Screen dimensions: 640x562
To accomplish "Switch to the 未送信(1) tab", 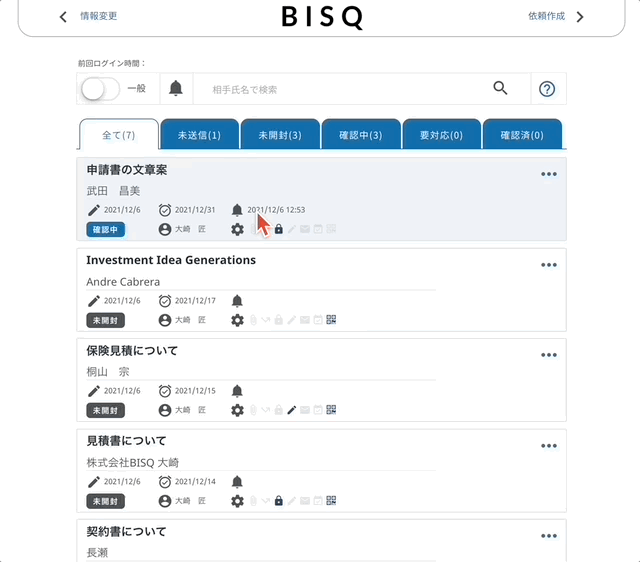I will click(199, 135).
